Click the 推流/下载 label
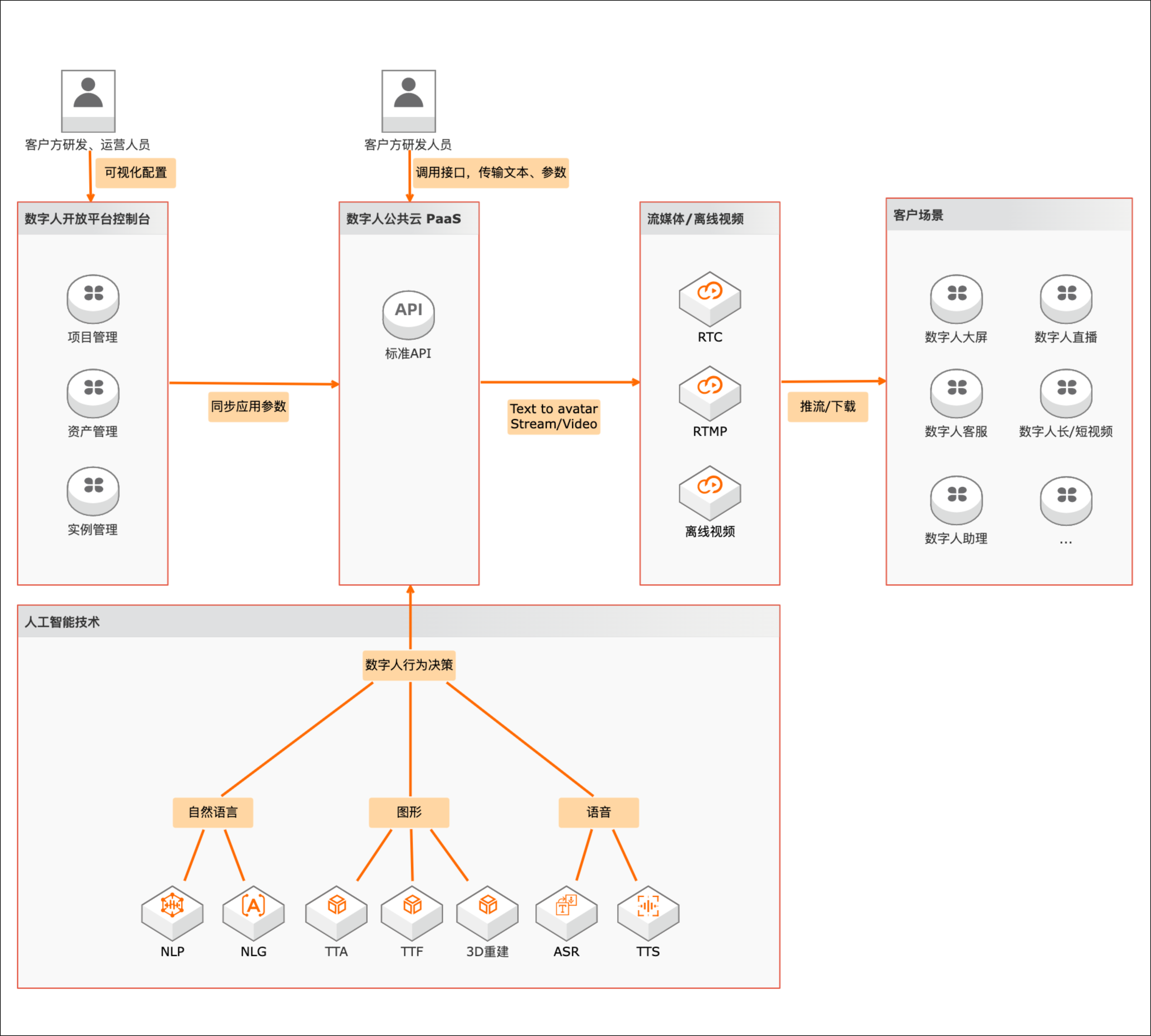Screen dimensions: 1151x1036 [828, 406]
